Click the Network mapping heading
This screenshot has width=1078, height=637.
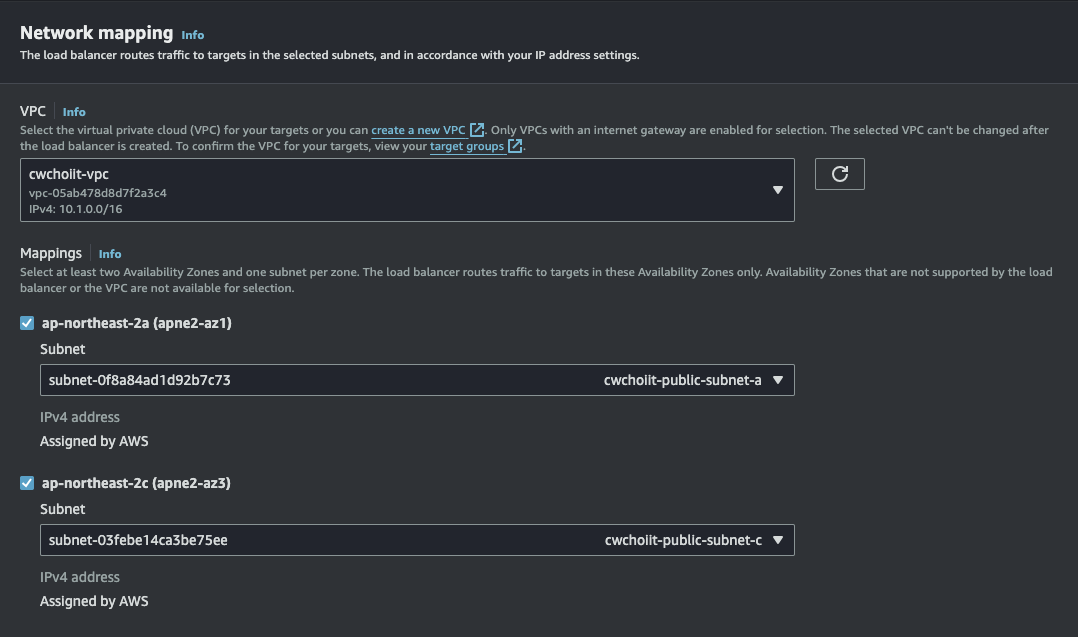[x=96, y=33]
